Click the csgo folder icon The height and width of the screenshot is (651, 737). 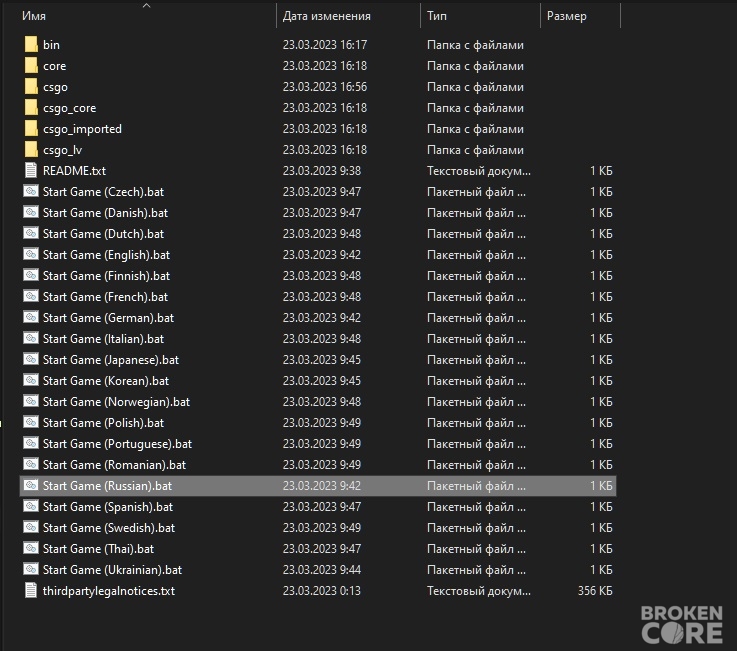click(x=31, y=87)
